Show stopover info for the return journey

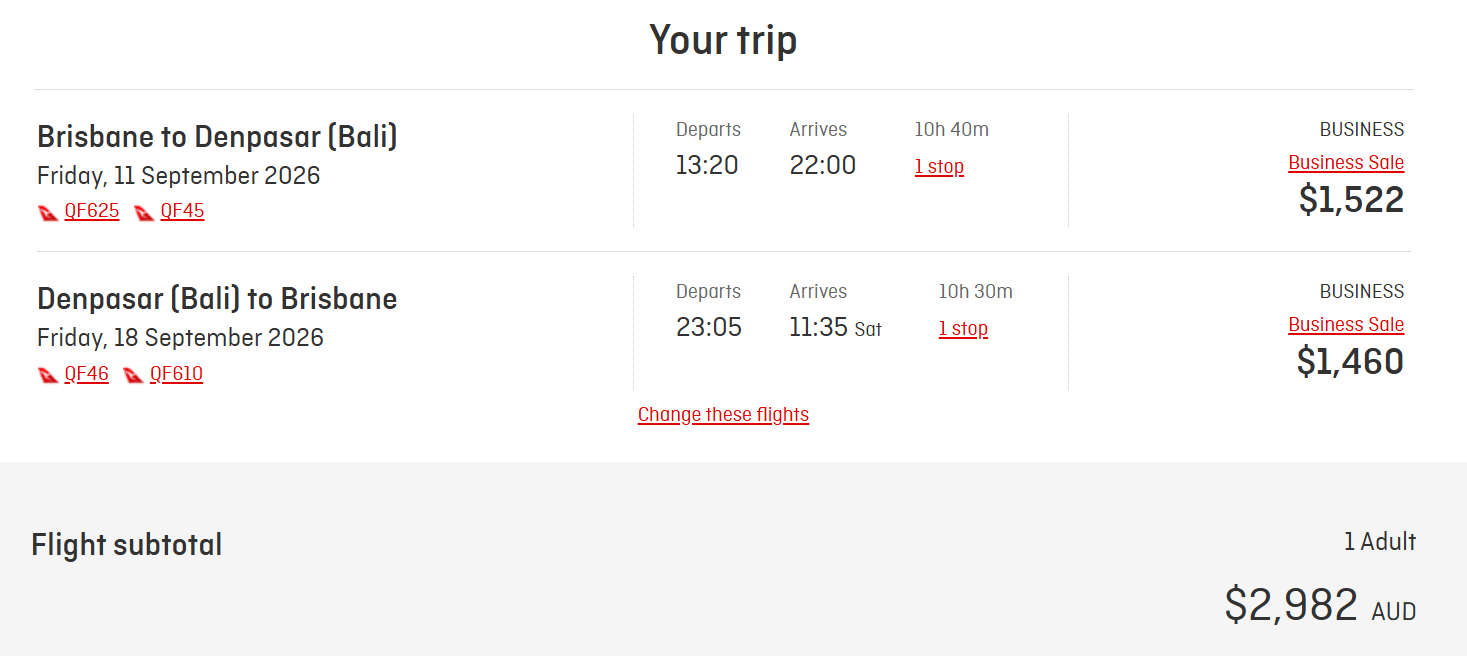coord(962,328)
